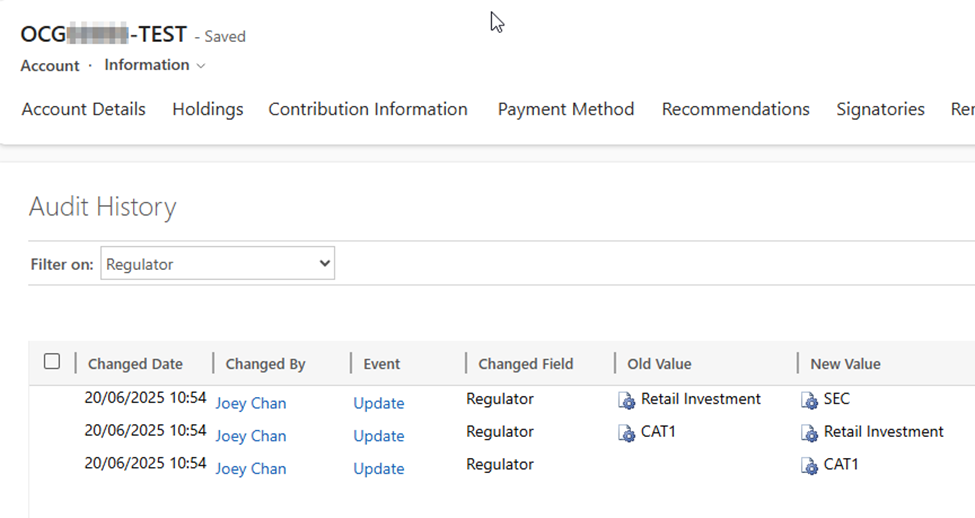Viewport: 975px width, 518px height.
Task: Switch to the Account Details tab
Action: coord(84,110)
